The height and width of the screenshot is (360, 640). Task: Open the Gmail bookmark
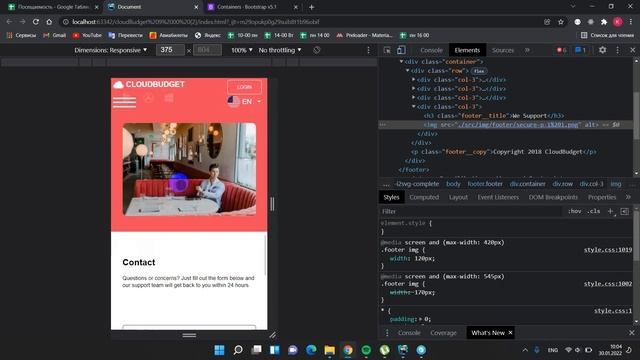tap(54, 36)
